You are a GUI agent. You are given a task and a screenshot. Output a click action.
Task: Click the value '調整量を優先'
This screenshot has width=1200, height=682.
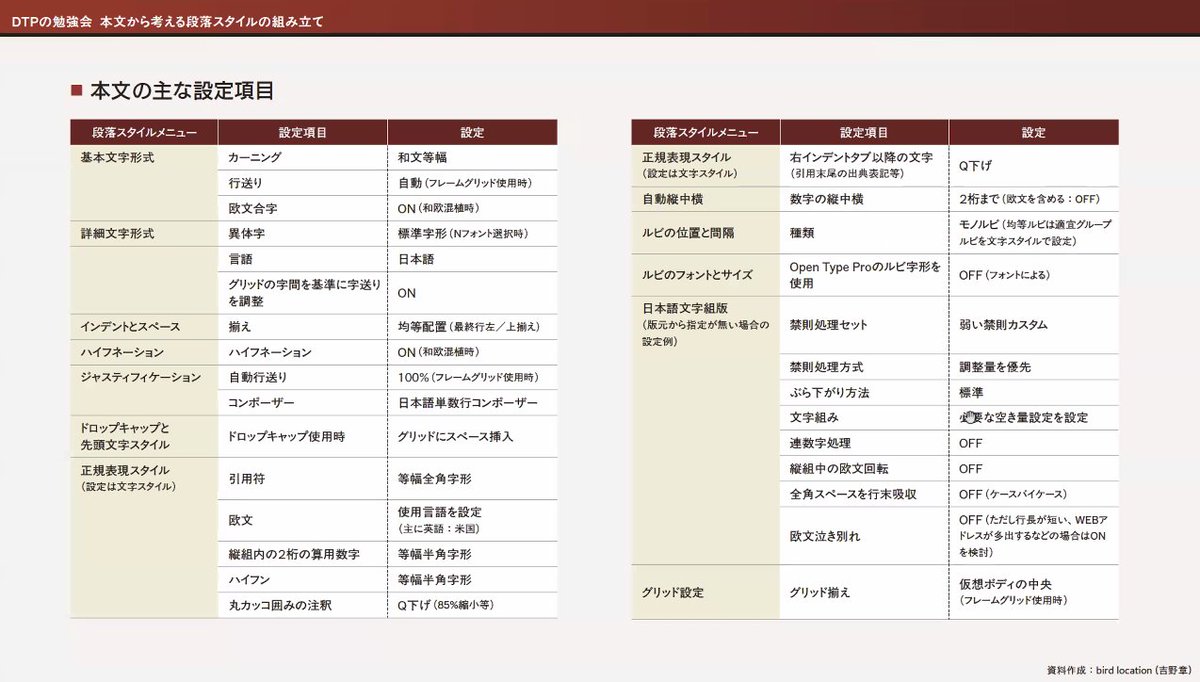[x=994, y=367]
